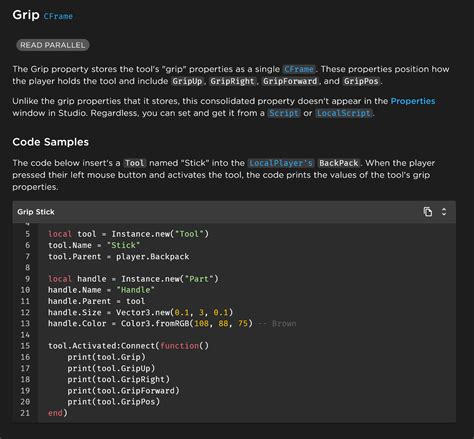
Task: Click the tool.Activated:Connect line
Action: coord(128,346)
